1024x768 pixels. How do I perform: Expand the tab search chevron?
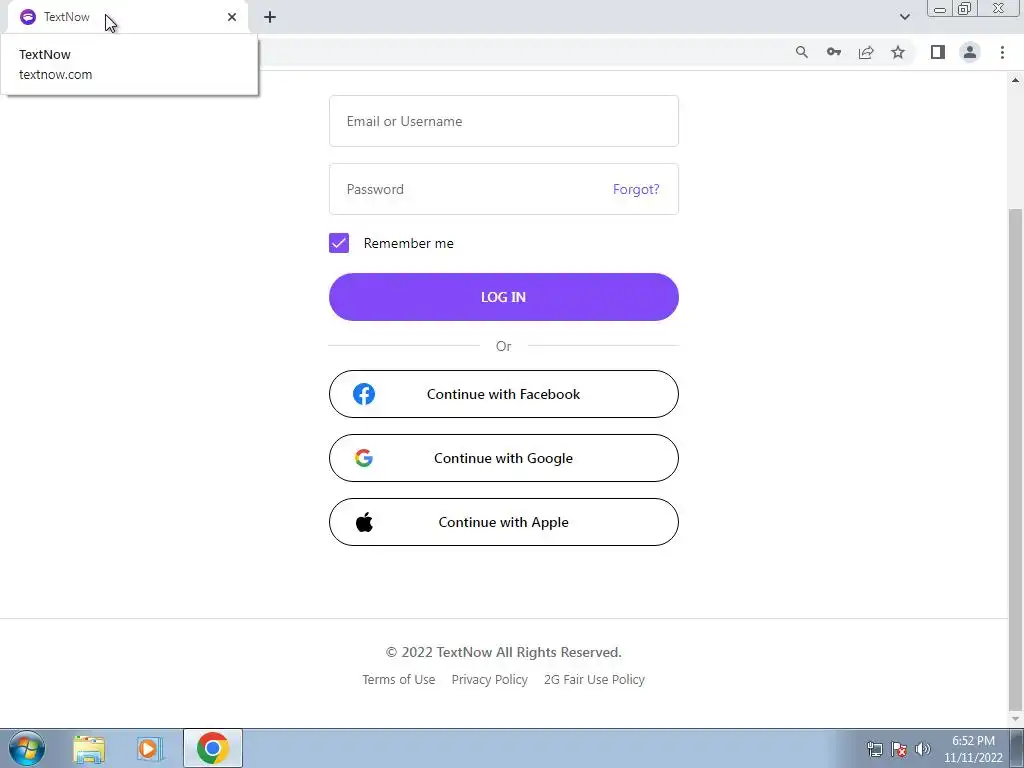pyautogui.click(x=904, y=17)
